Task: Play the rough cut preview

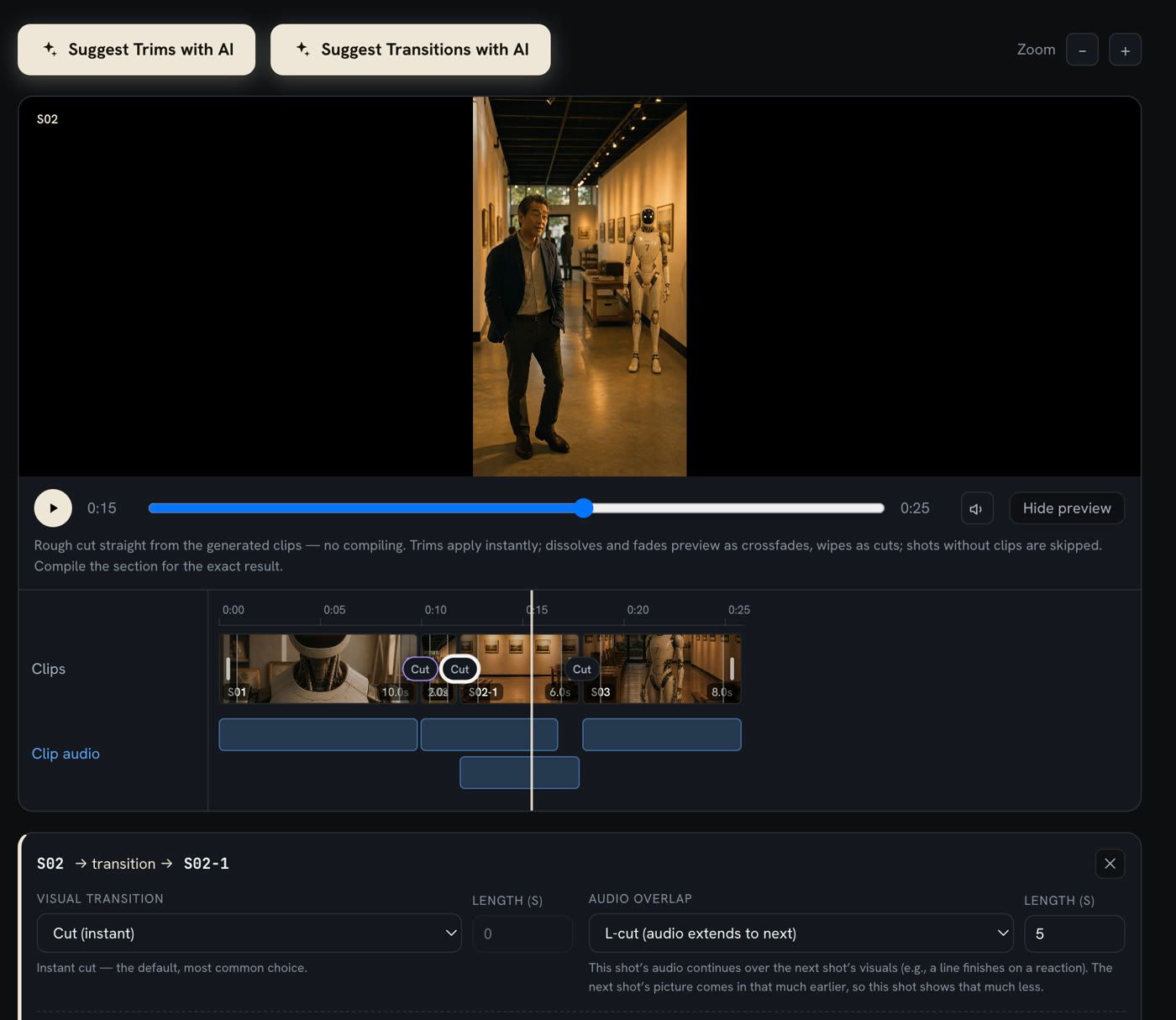Action: click(53, 508)
